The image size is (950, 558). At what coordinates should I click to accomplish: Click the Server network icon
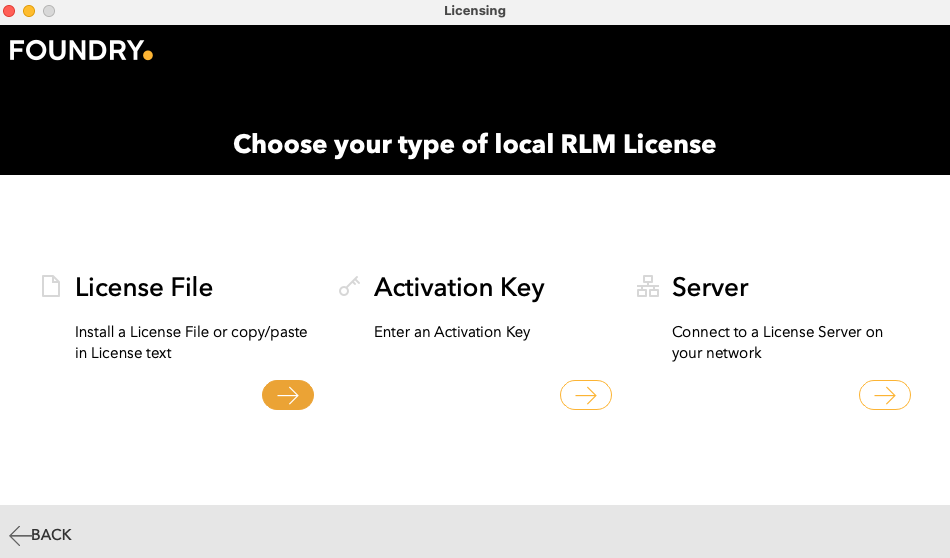648,287
